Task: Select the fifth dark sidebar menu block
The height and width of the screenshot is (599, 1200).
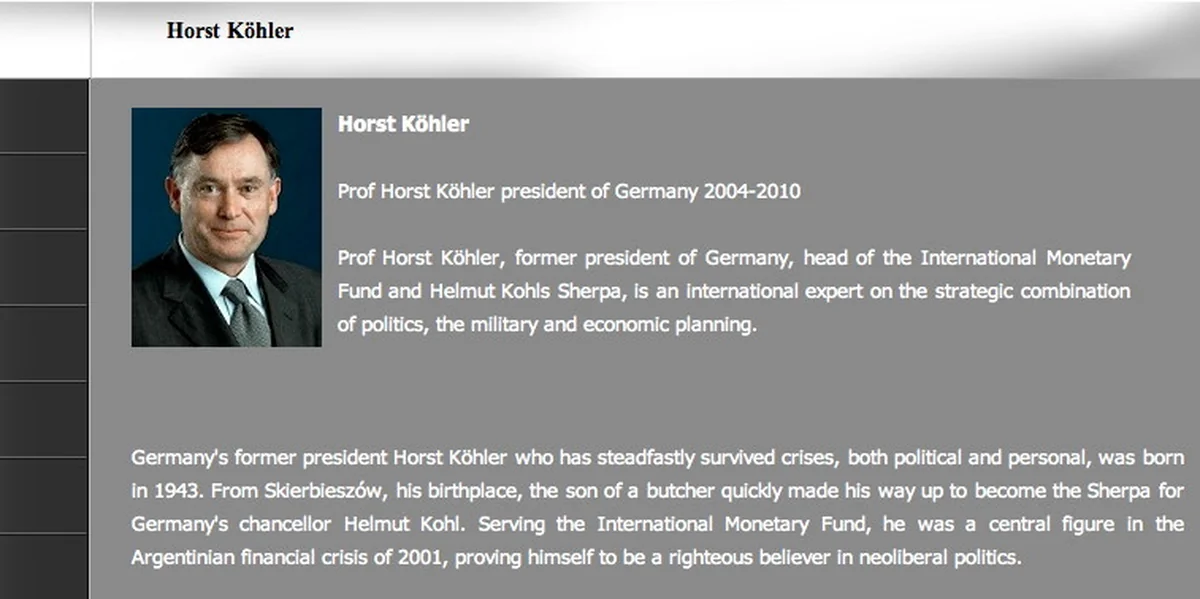Action: click(x=44, y=420)
